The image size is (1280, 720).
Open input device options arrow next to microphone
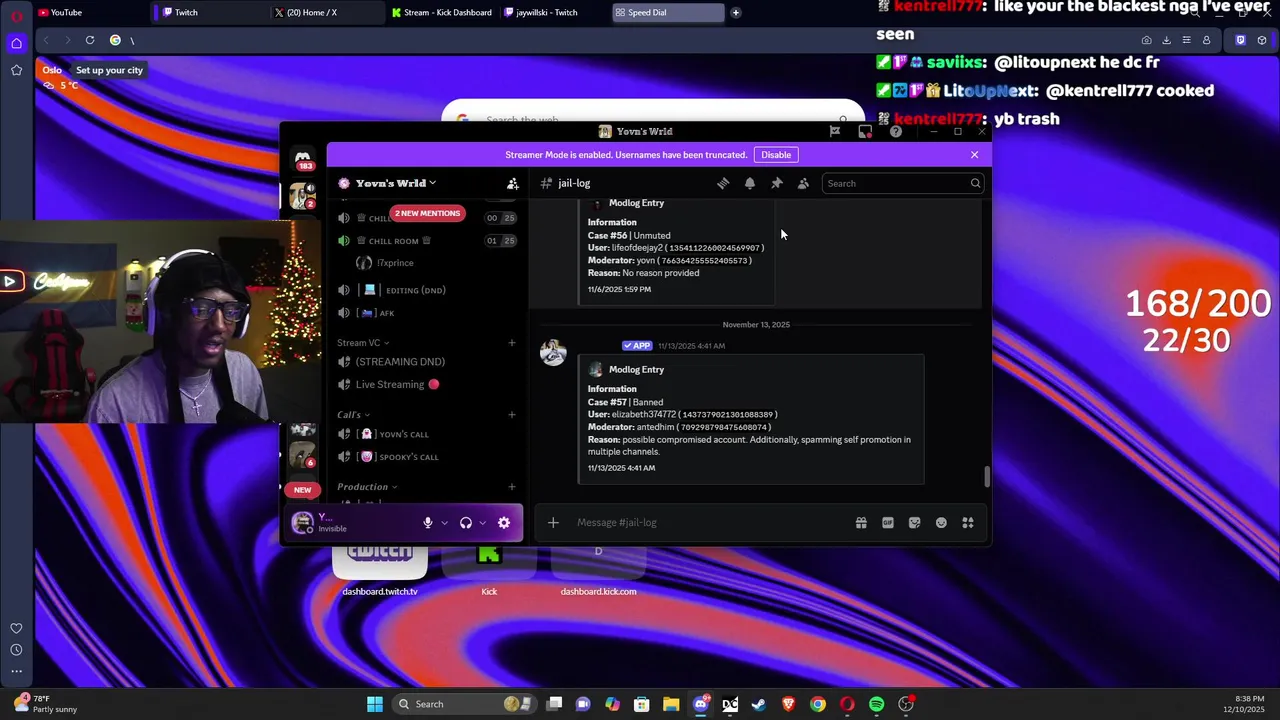[x=445, y=522]
